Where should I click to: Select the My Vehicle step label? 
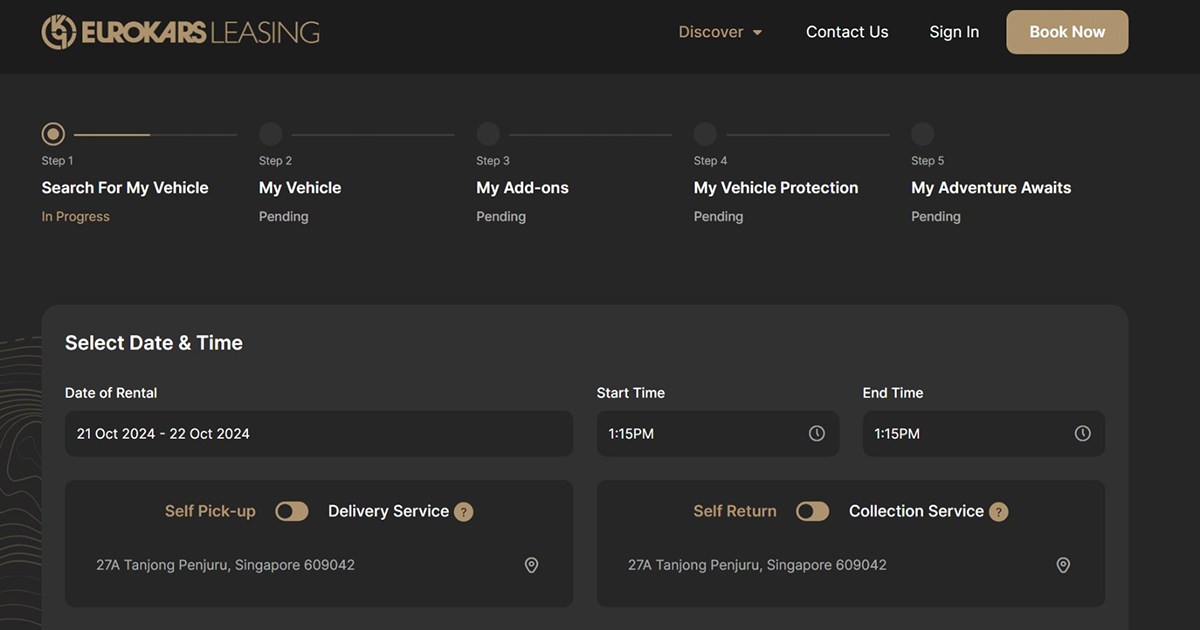[x=300, y=188]
